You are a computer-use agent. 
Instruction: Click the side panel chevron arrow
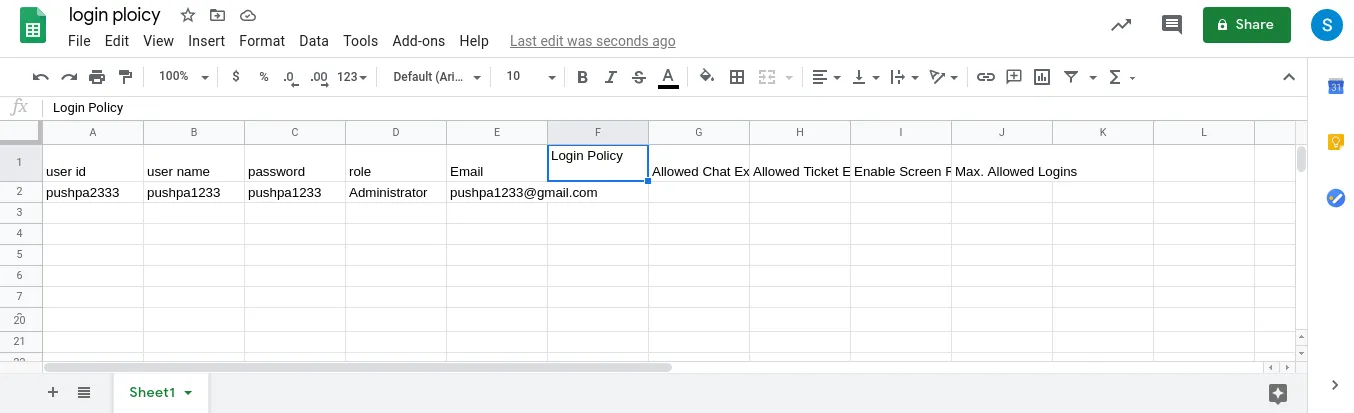pyautogui.click(x=1335, y=385)
